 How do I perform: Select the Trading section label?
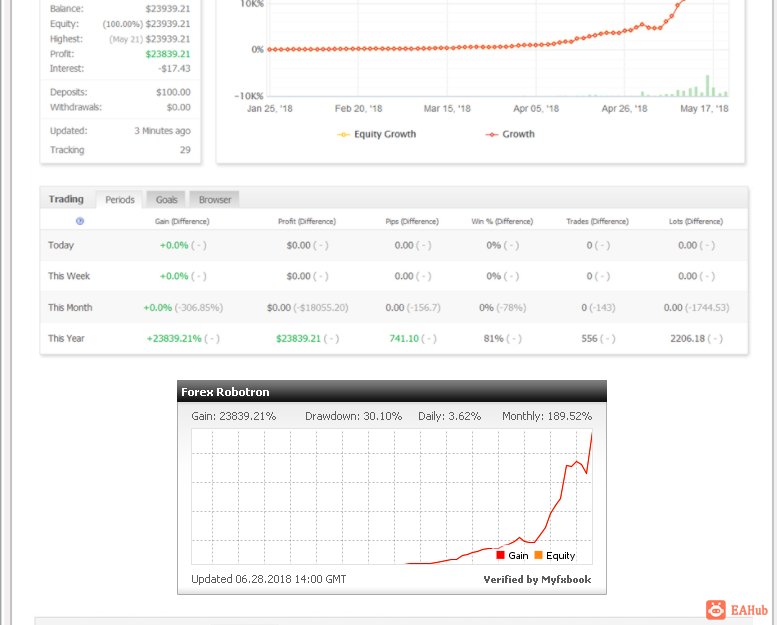[x=66, y=199]
